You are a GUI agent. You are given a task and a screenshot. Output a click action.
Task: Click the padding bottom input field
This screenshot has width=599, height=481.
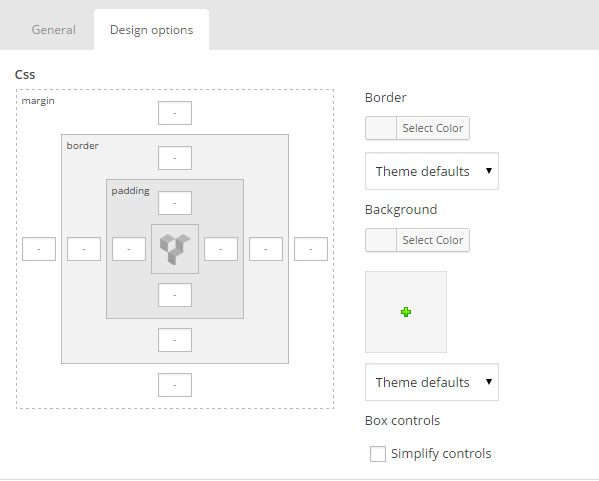coord(175,295)
